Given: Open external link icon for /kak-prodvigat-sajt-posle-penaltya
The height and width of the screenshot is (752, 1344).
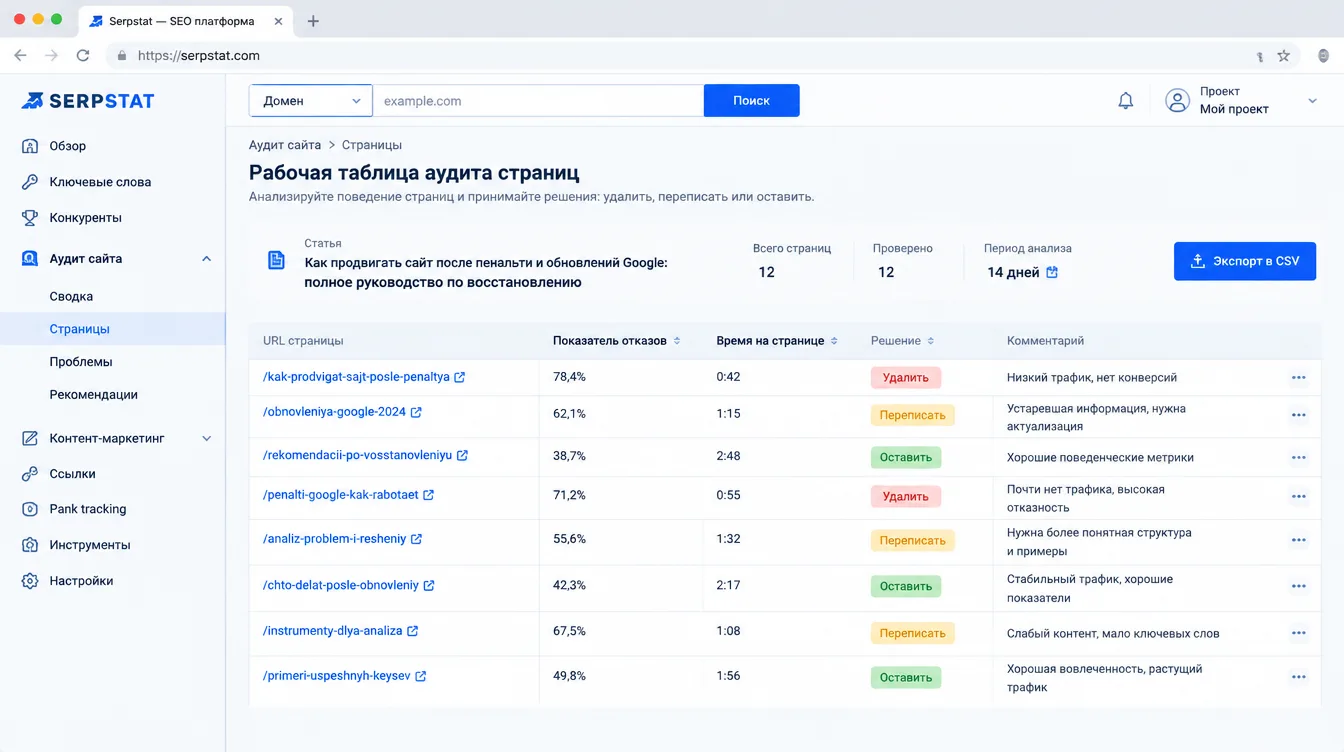Looking at the screenshot, I should click(x=460, y=378).
